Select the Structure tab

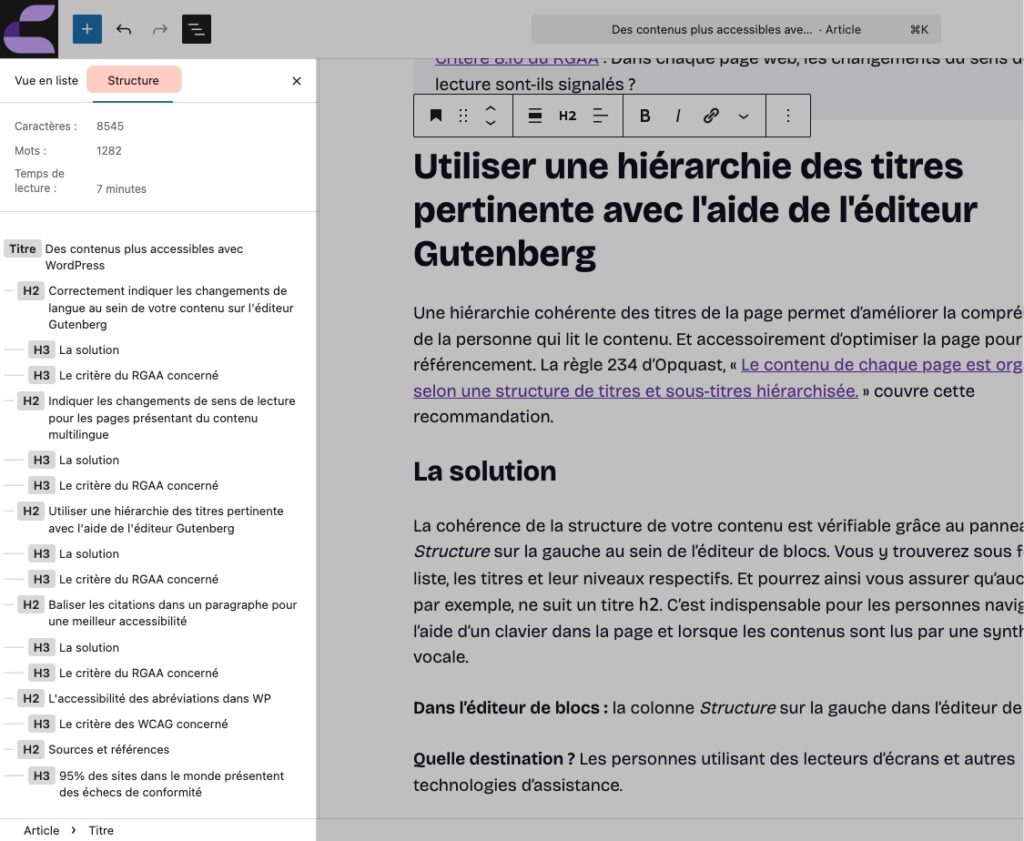(x=133, y=80)
